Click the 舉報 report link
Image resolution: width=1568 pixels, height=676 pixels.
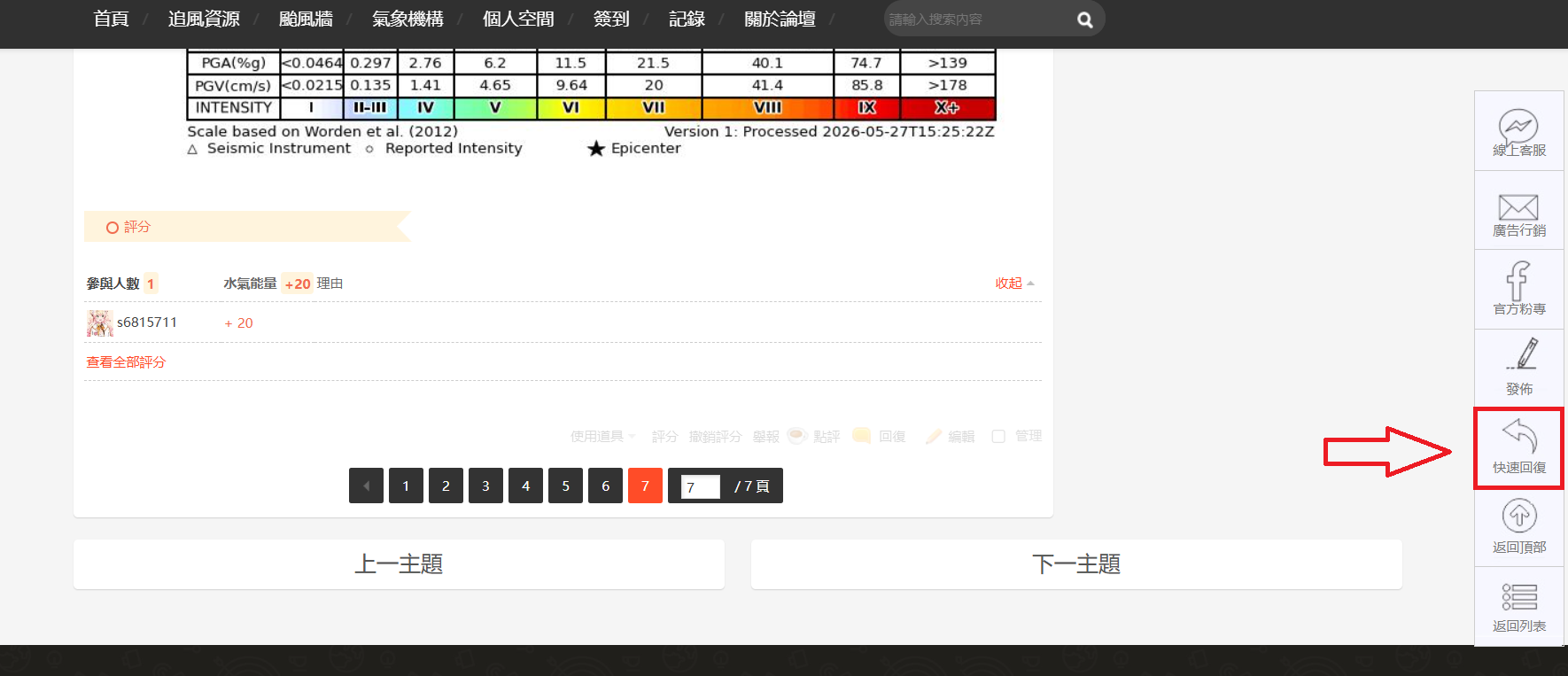(765, 436)
